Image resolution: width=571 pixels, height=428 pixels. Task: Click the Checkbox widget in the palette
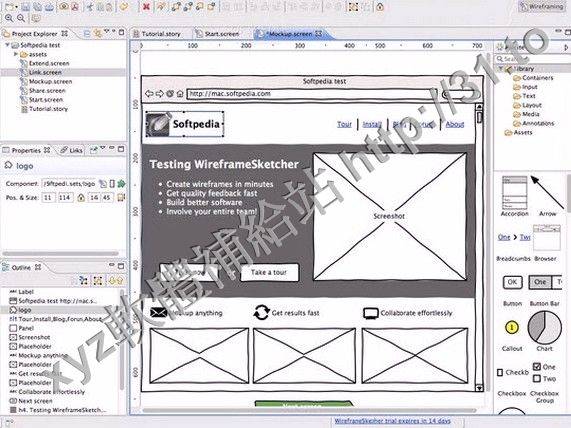(x=513, y=372)
